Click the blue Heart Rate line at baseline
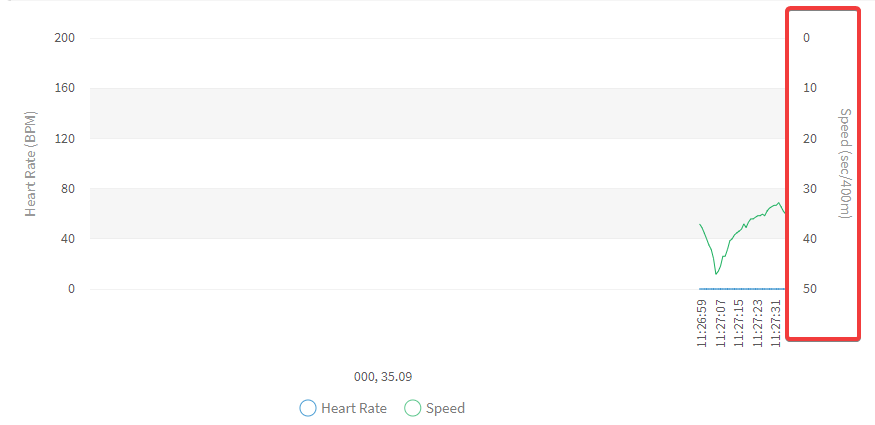The image size is (875, 425). tap(740, 289)
